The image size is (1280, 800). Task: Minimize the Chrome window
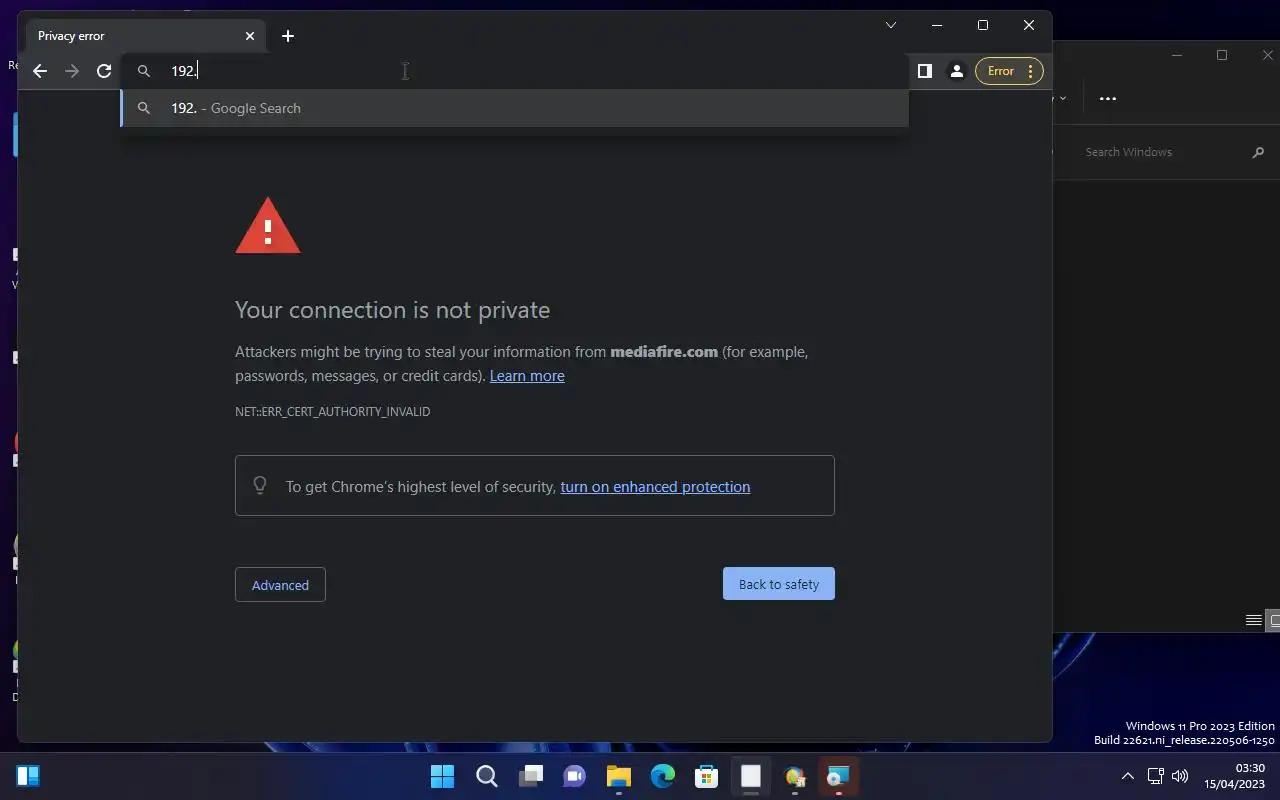click(x=937, y=25)
